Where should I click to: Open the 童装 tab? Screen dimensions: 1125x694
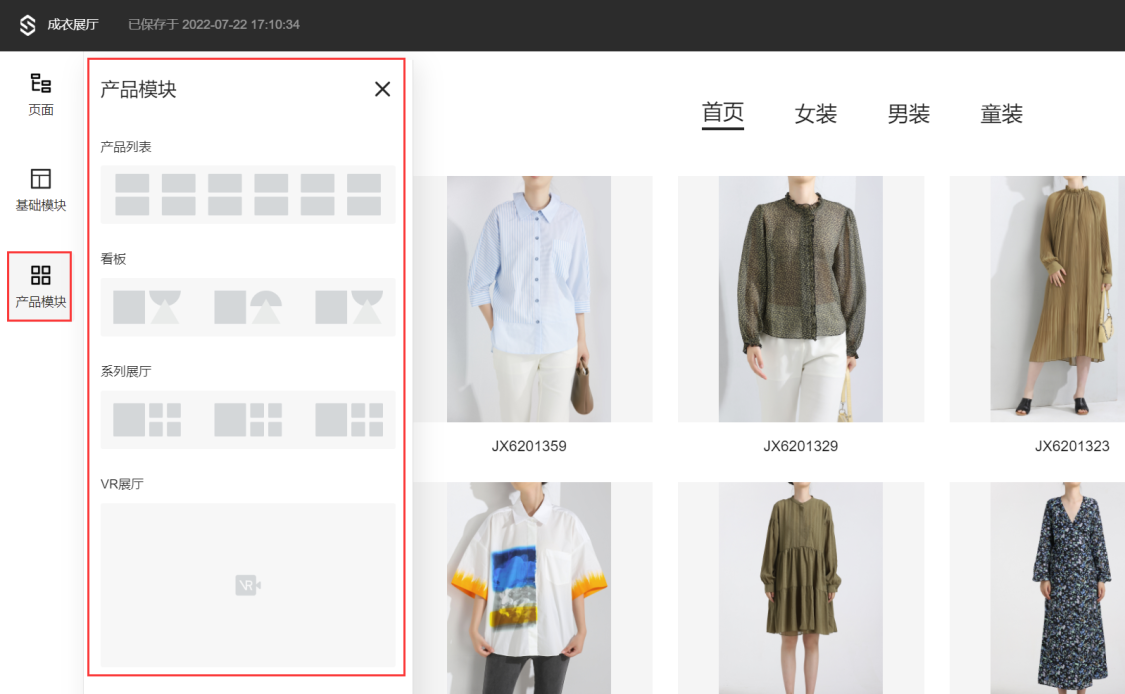1001,114
